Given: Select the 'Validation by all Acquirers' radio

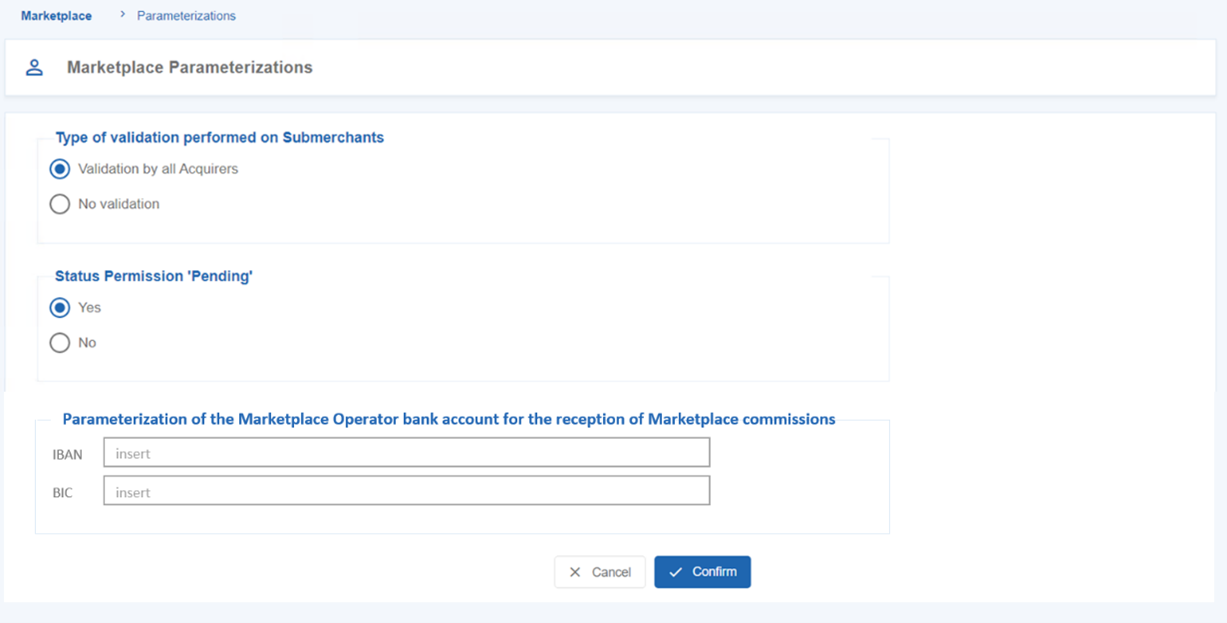Looking at the screenshot, I should click(60, 169).
